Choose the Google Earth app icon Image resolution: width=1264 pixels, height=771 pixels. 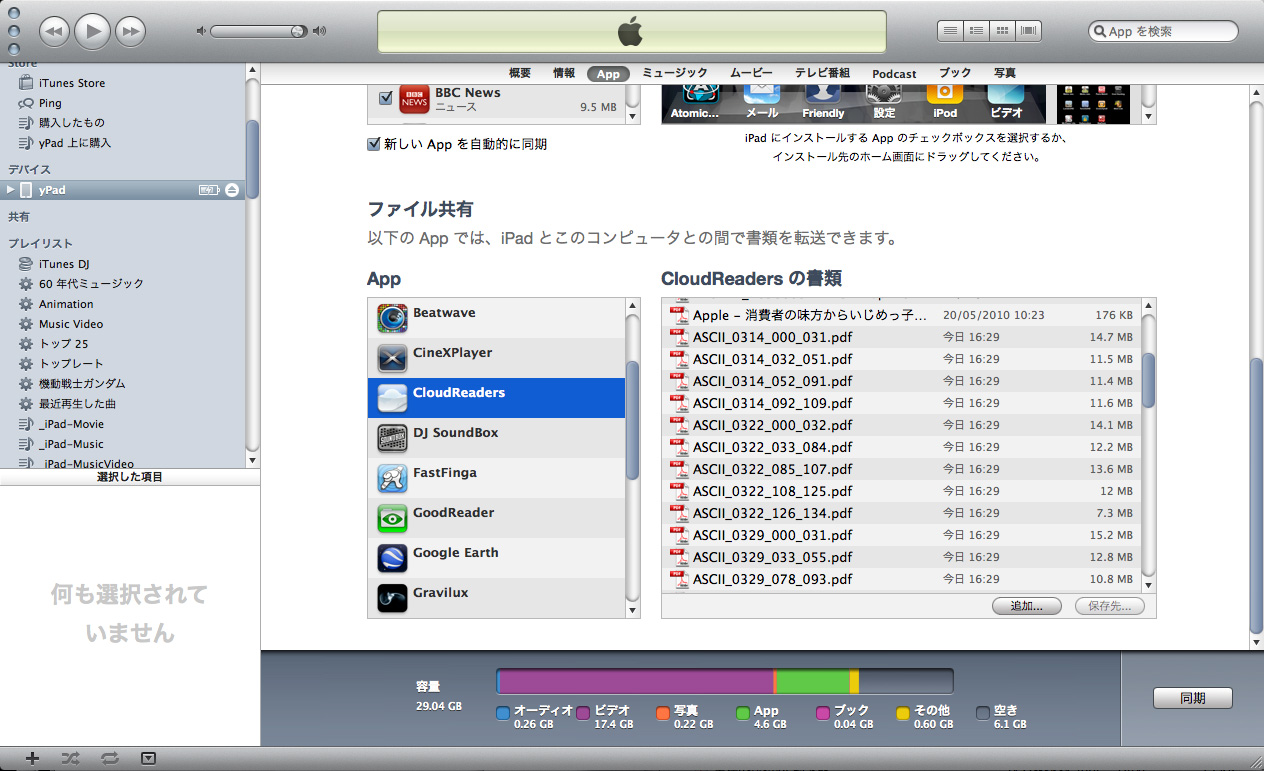392,558
